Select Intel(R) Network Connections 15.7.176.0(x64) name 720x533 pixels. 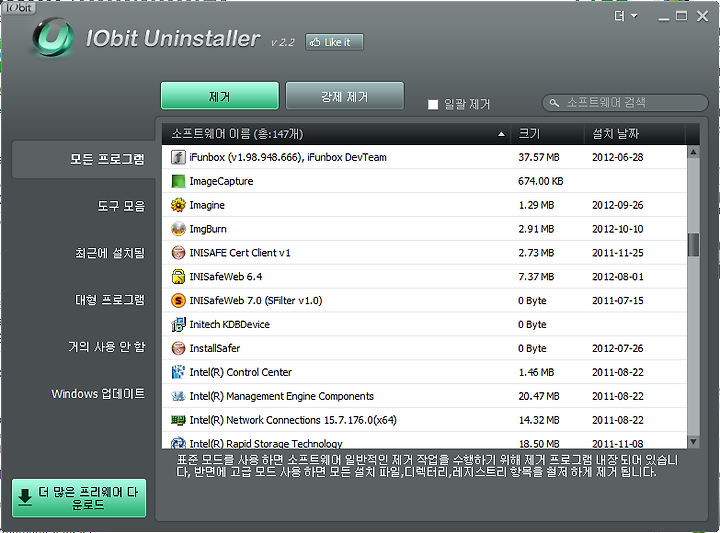click(x=293, y=420)
